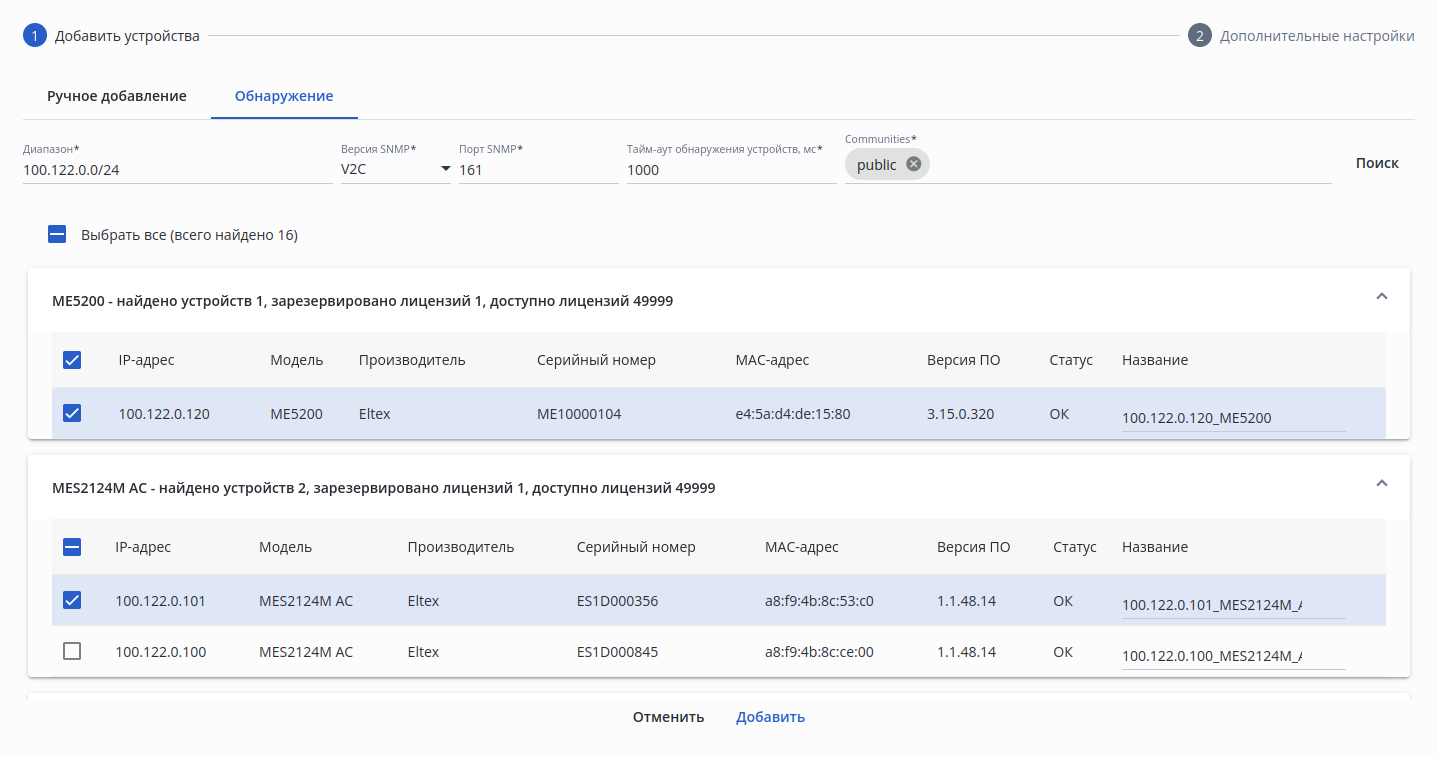1438x758 pixels.
Task: Toggle MES2124M AC header checkbox
Action: click(x=72, y=547)
